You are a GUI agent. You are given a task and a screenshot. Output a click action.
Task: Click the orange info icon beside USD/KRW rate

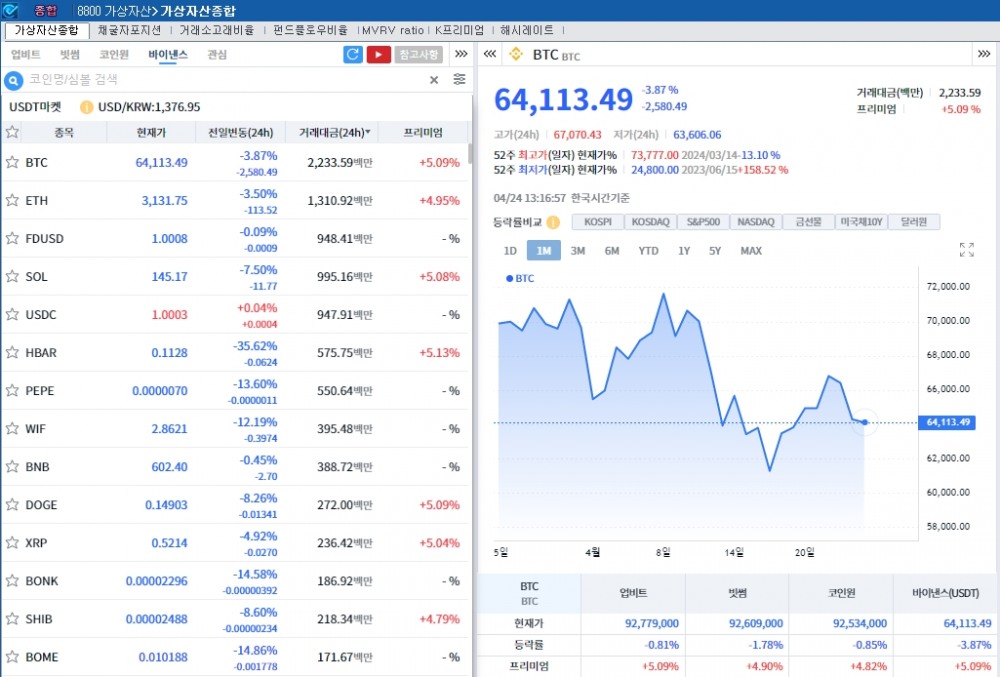(x=86, y=106)
